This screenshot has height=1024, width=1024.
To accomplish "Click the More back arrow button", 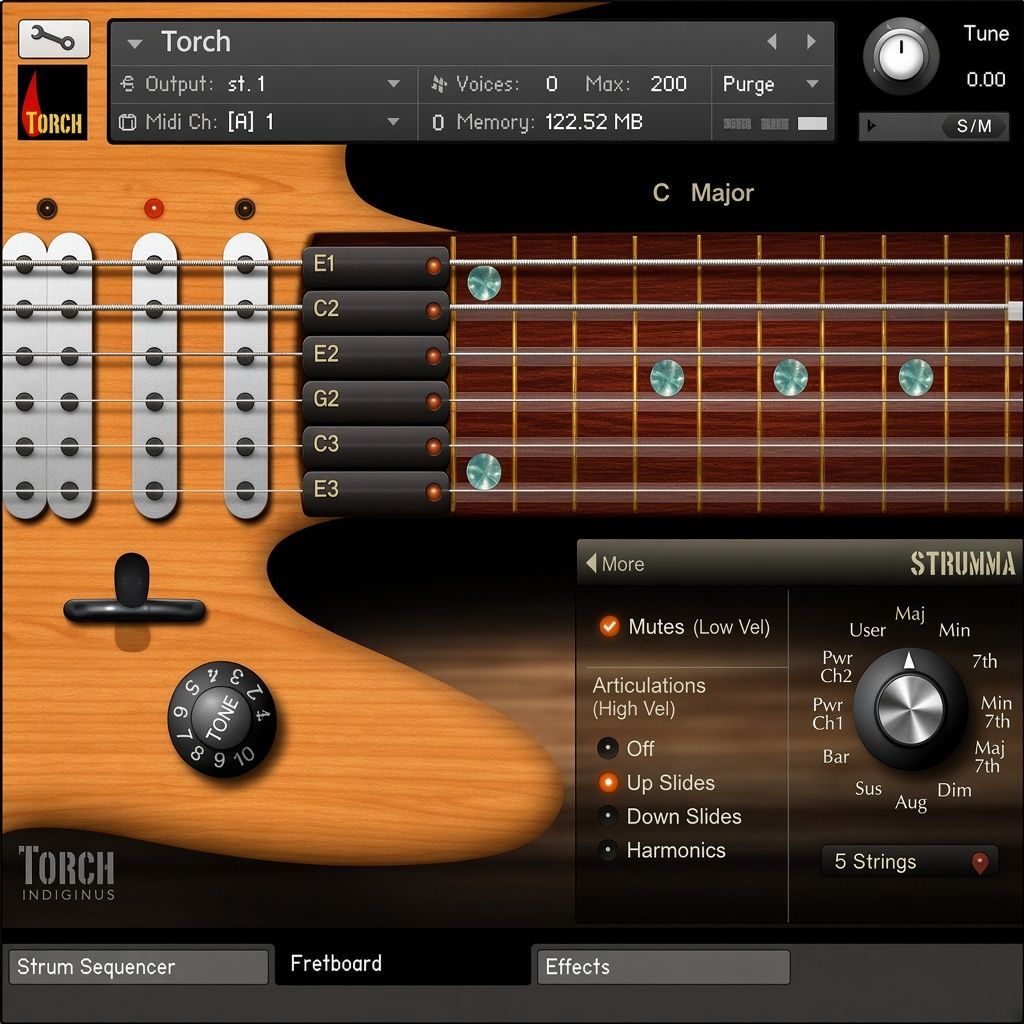I will (615, 564).
